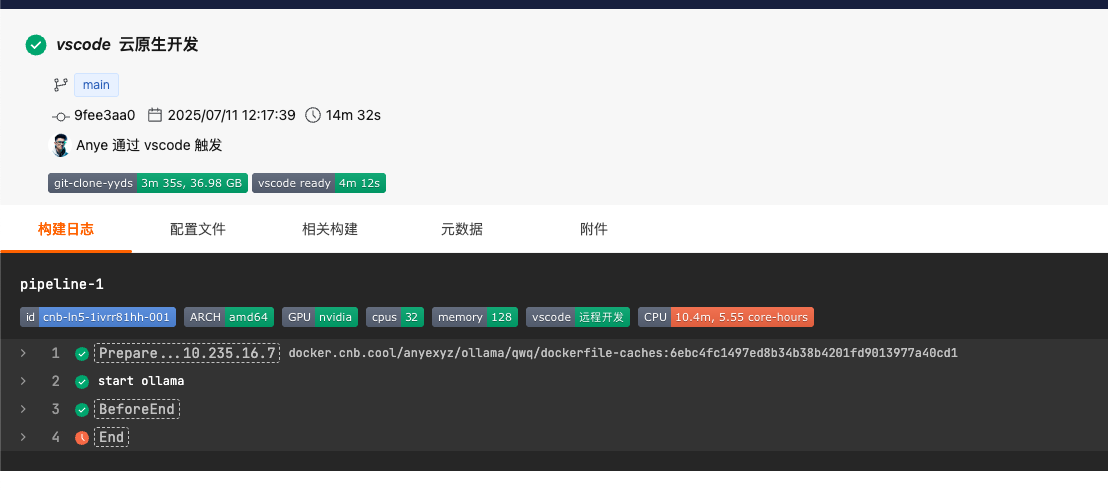The height and width of the screenshot is (490, 1108).
Task: Click orange clock status icon on End step
Action: 82,438
